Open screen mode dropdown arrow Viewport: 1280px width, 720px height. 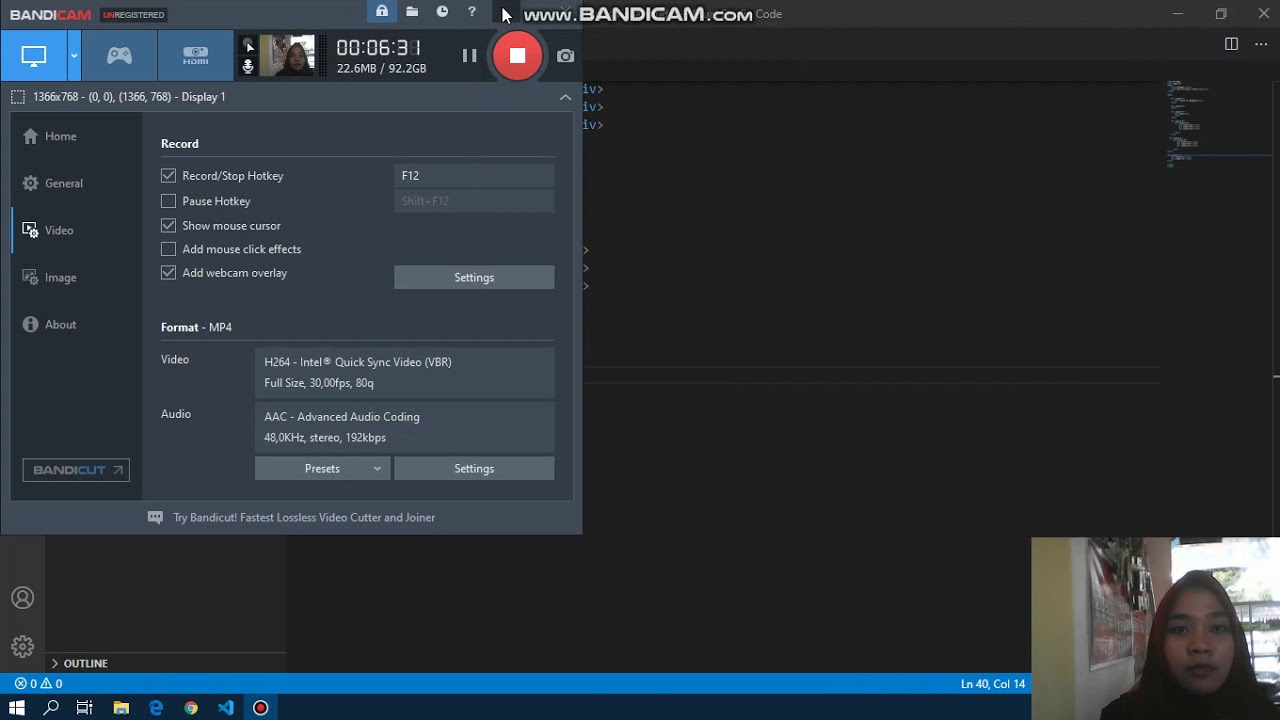click(73, 56)
